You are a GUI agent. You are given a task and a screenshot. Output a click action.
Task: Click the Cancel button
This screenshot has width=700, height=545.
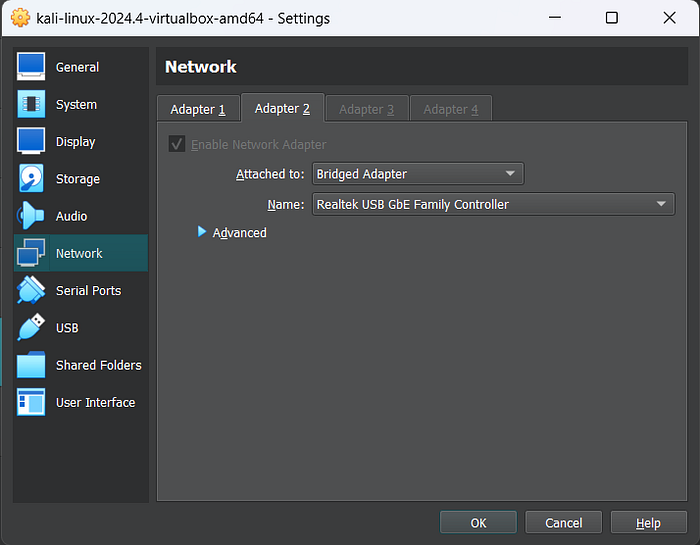[x=563, y=523]
